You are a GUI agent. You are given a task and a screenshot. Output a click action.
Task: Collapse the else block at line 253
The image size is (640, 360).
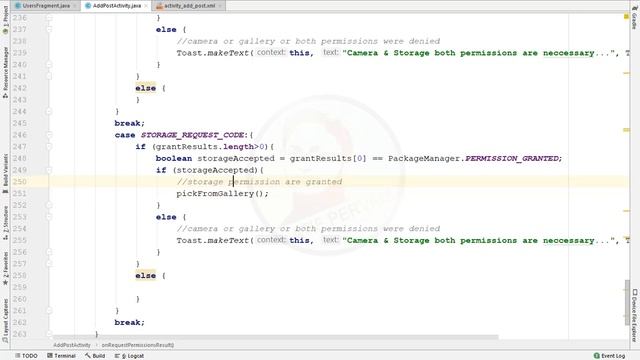point(49,217)
